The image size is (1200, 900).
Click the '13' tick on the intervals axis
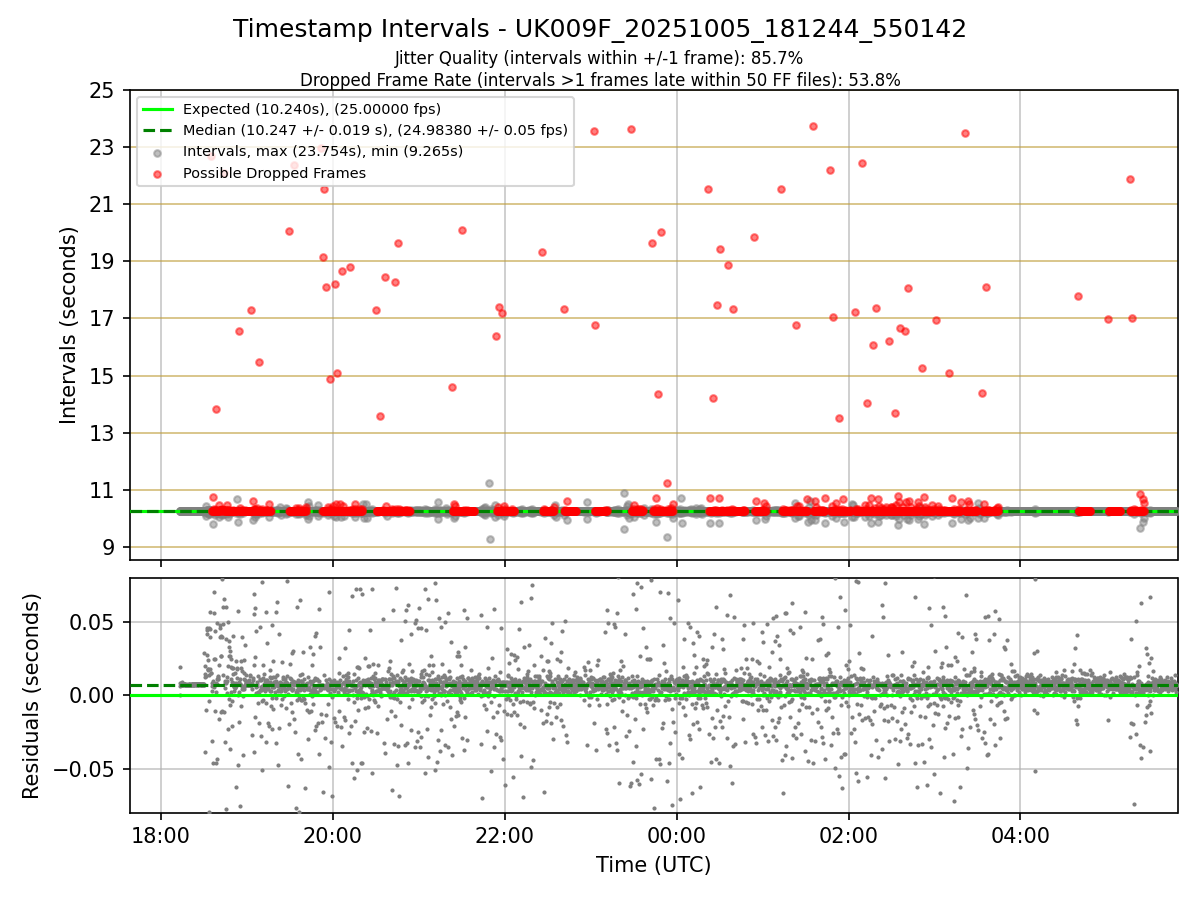tap(103, 433)
